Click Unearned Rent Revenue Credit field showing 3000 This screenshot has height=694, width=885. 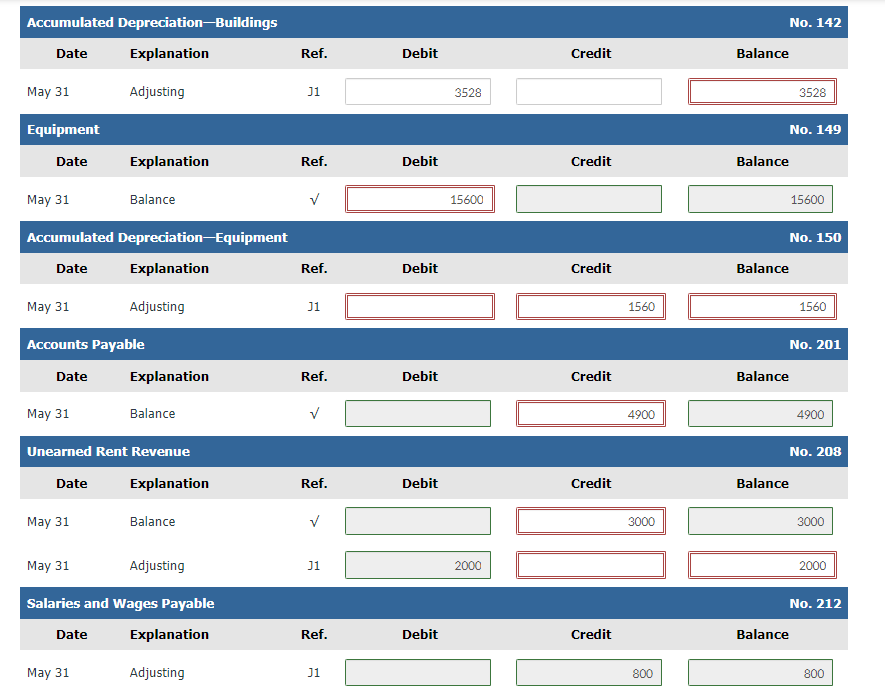click(x=591, y=521)
